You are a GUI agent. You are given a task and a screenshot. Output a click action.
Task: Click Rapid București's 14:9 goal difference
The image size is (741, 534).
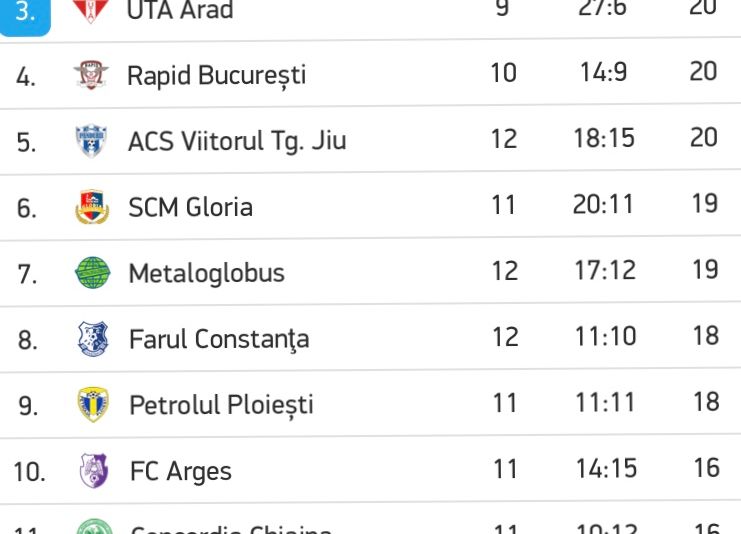point(604,73)
